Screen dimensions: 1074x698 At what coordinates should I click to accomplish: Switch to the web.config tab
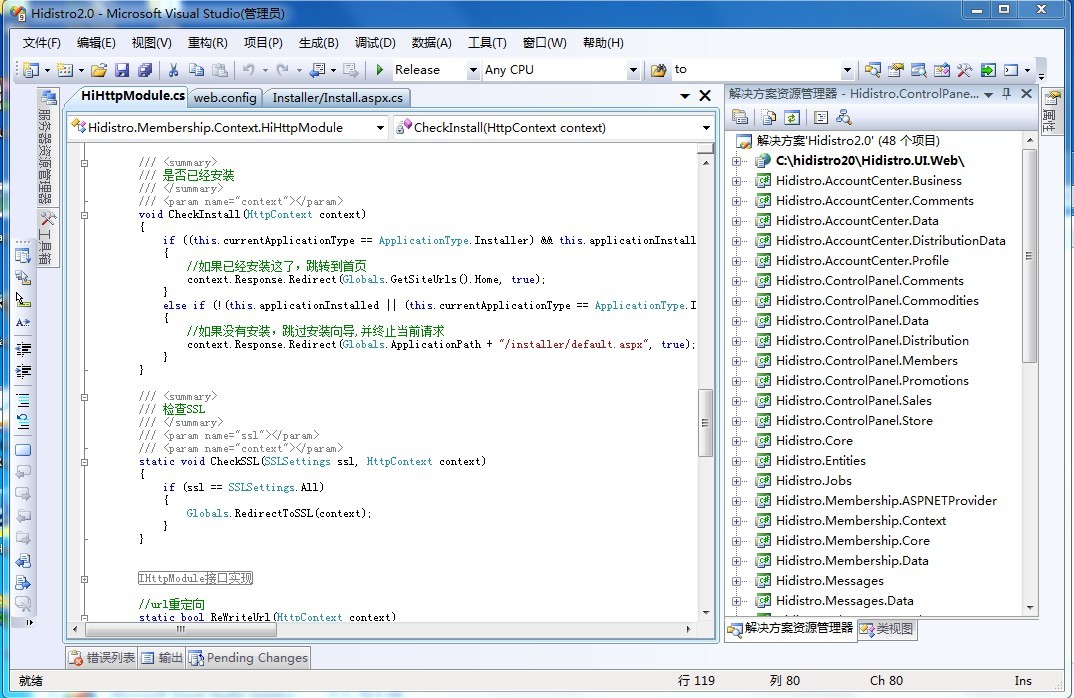(225, 98)
